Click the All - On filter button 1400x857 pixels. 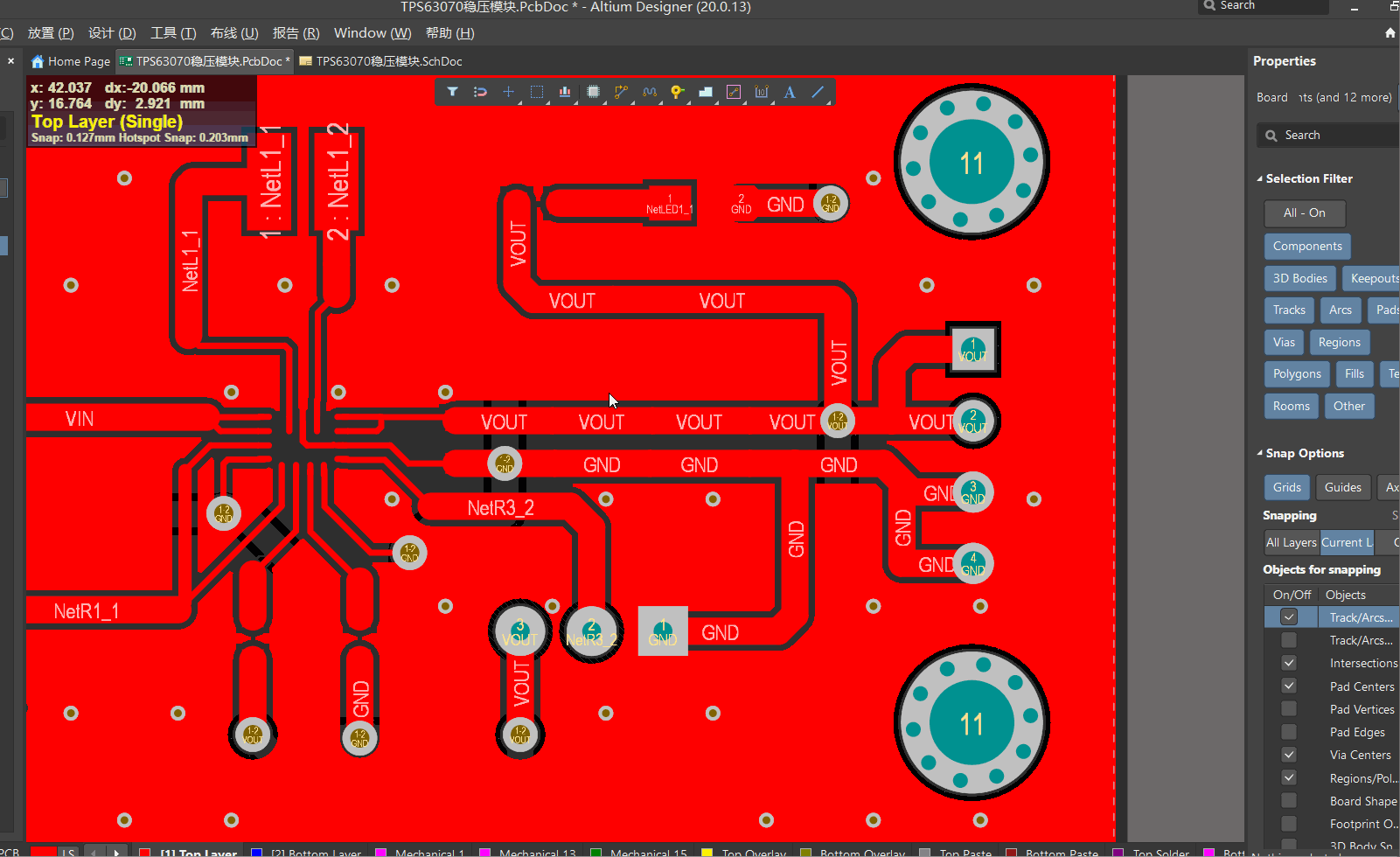tap(1304, 213)
